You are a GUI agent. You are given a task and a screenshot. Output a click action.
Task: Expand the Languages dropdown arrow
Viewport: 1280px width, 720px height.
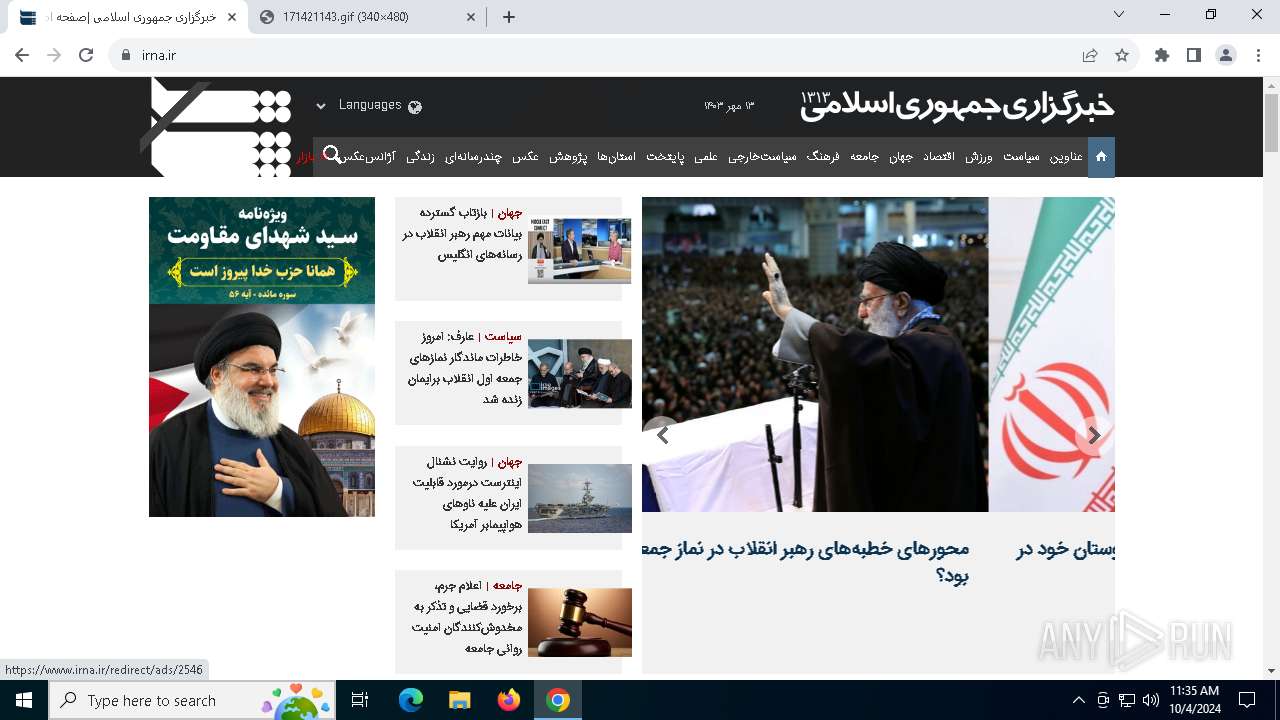pyautogui.click(x=321, y=106)
